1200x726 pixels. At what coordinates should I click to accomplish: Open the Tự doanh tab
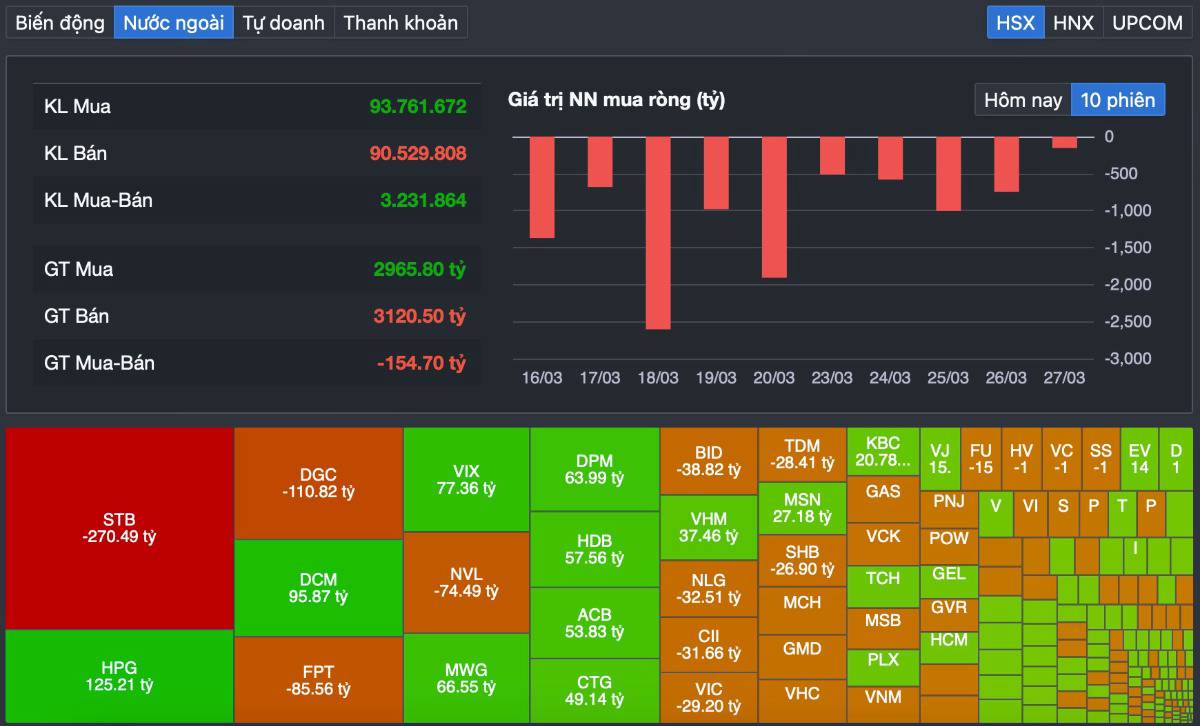click(x=284, y=22)
